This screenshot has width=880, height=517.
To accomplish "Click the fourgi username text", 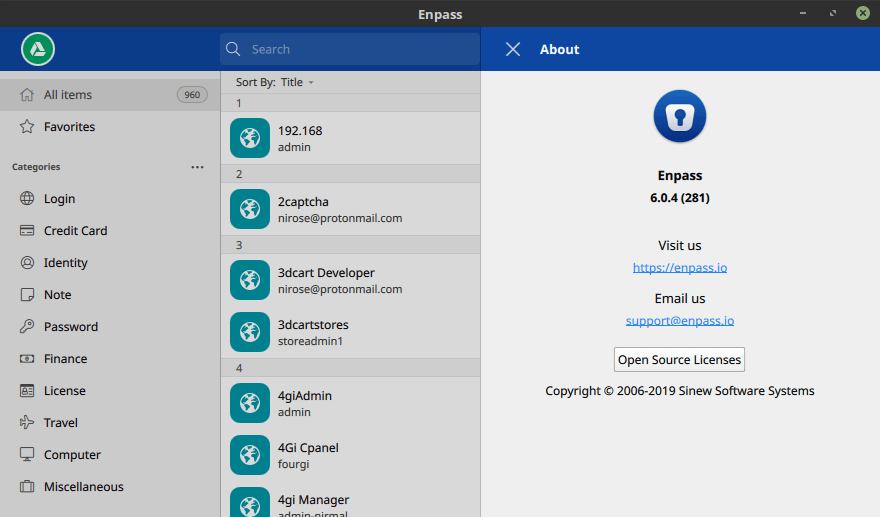I will point(294,464).
